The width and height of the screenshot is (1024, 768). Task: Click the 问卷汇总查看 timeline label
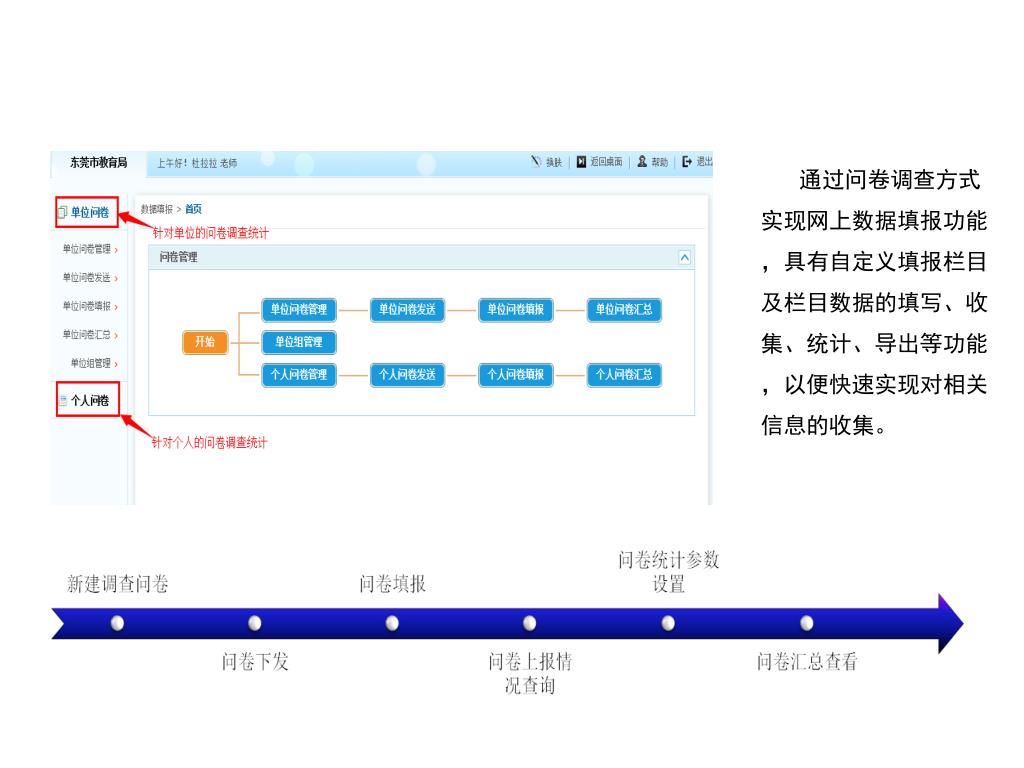pos(807,662)
